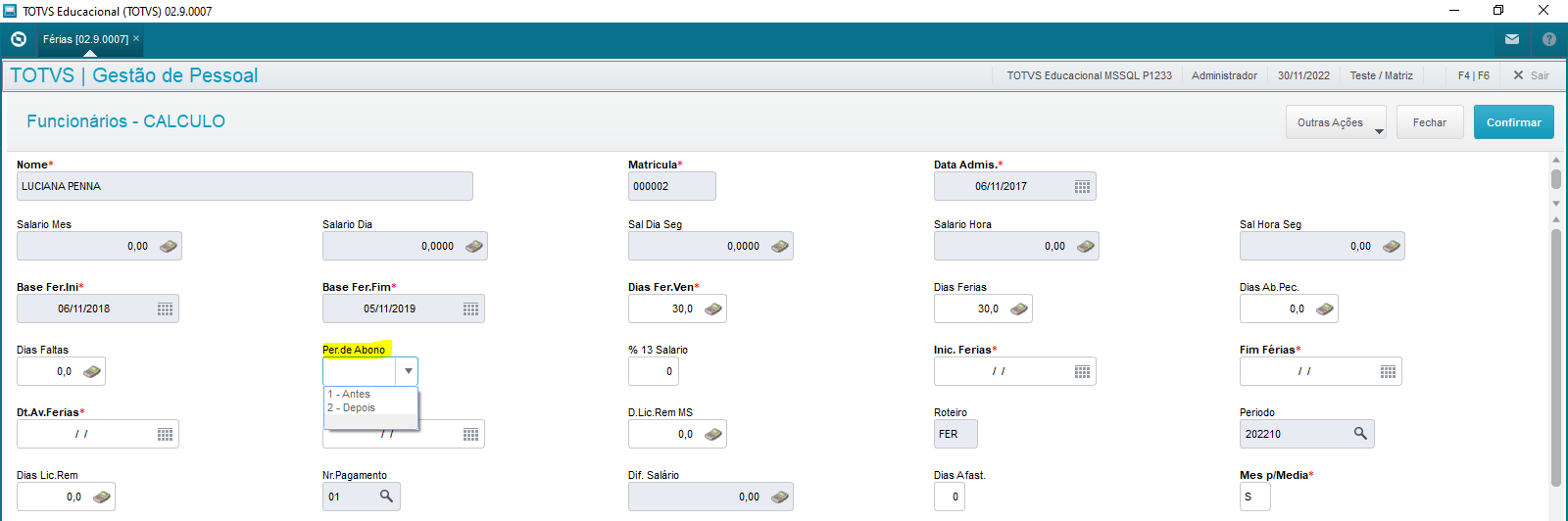Expand the Per.de Abono dropdown arrow
The image size is (1568, 521).
408,371
